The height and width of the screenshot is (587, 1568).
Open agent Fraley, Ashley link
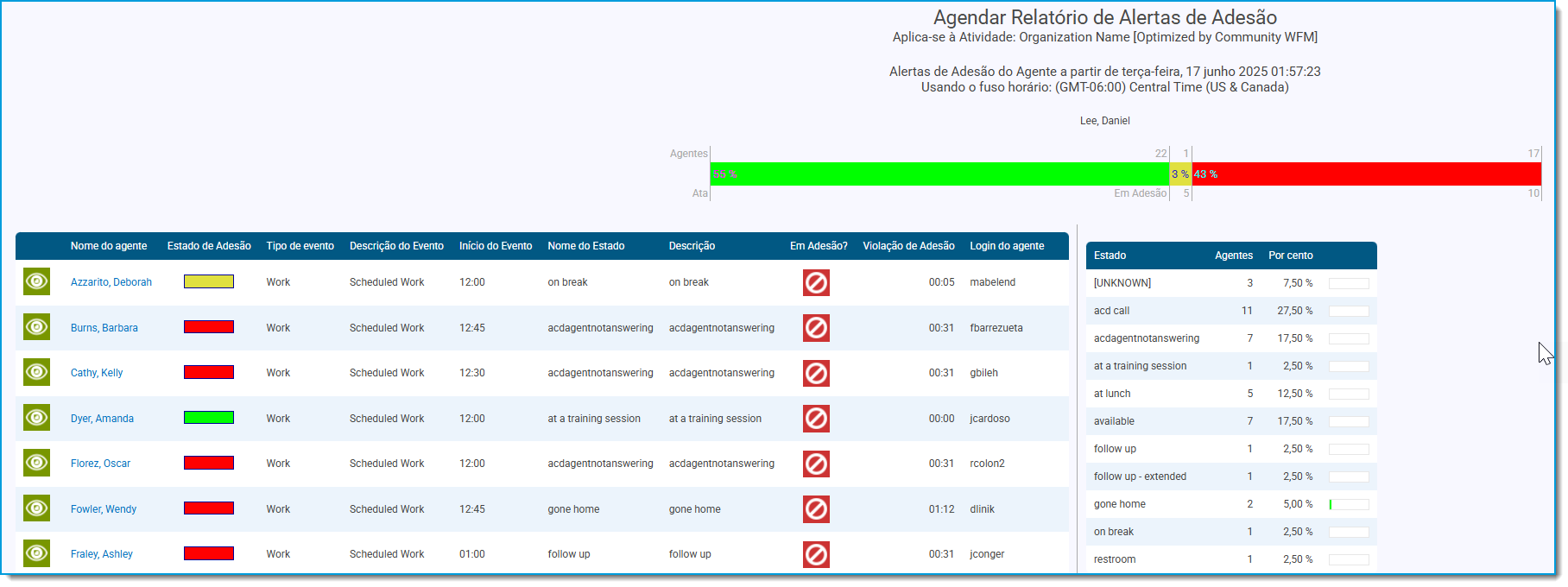click(x=102, y=554)
